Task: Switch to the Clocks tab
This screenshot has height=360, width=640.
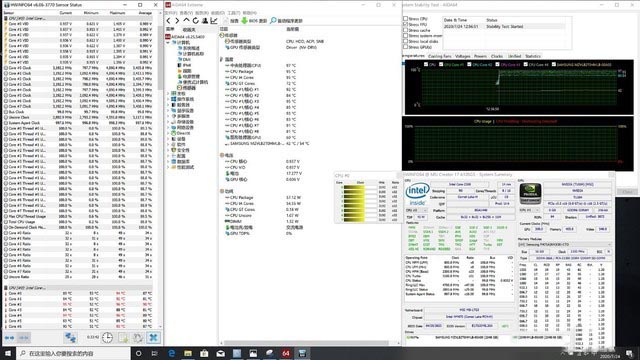Action: 497,56
